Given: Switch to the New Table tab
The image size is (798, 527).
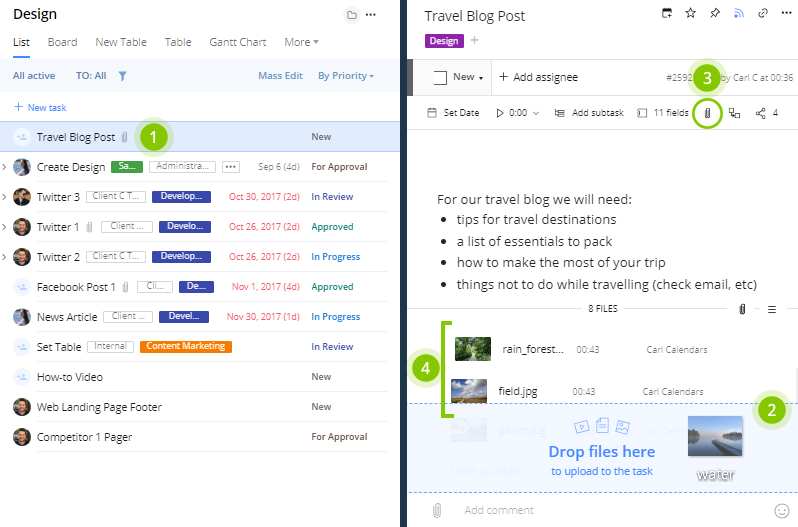Looking at the screenshot, I should [x=121, y=42].
